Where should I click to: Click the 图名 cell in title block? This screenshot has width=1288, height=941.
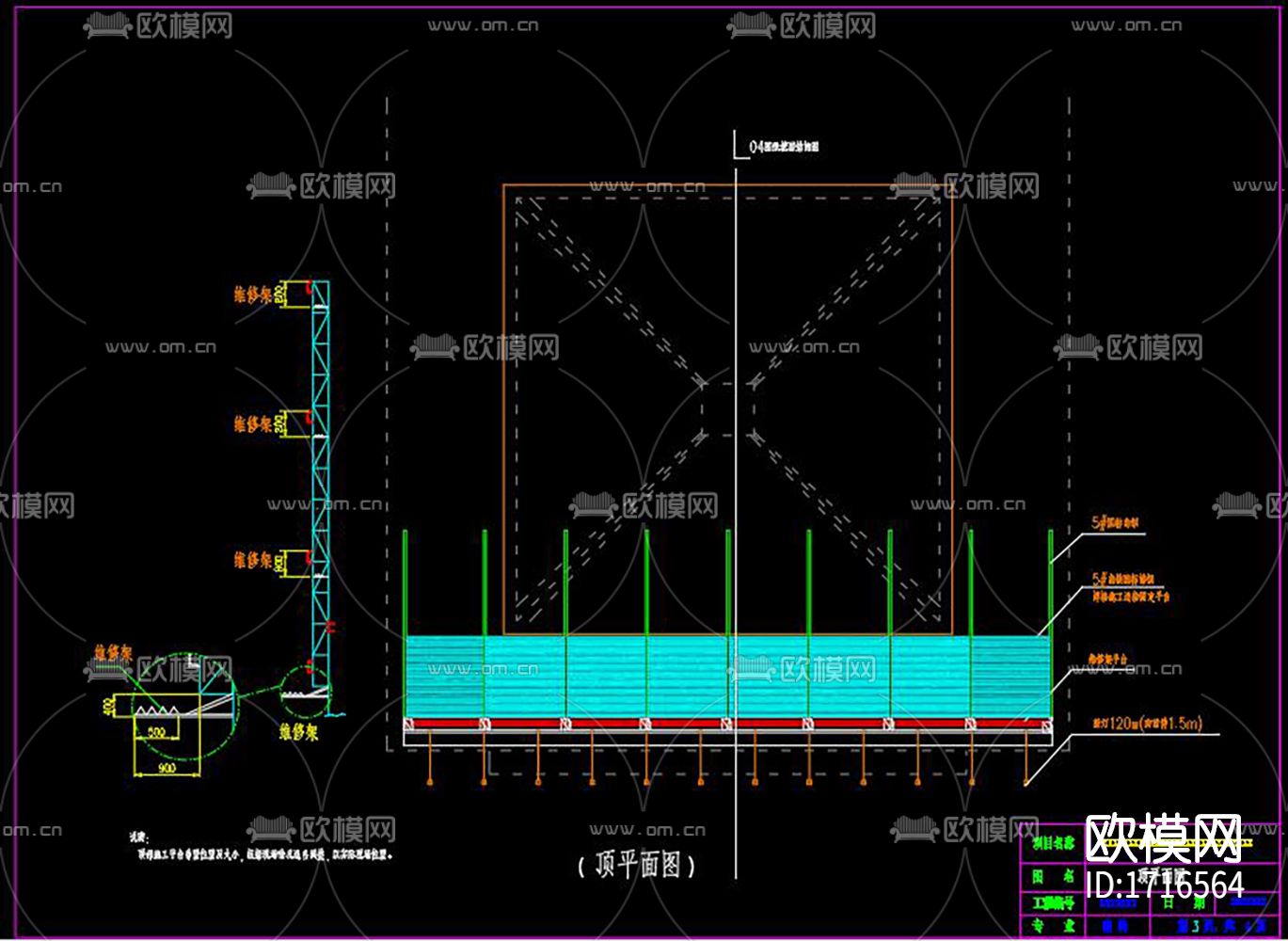[1052, 875]
